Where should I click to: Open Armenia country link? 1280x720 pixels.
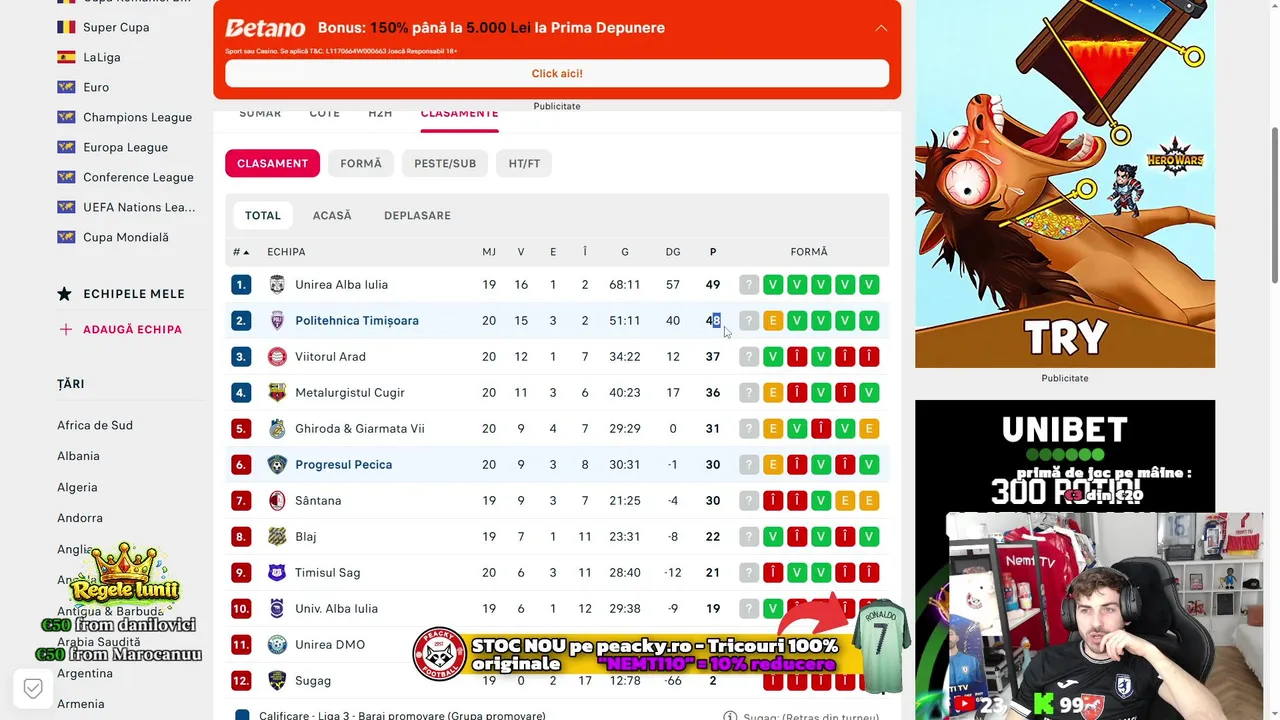tap(81, 704)
